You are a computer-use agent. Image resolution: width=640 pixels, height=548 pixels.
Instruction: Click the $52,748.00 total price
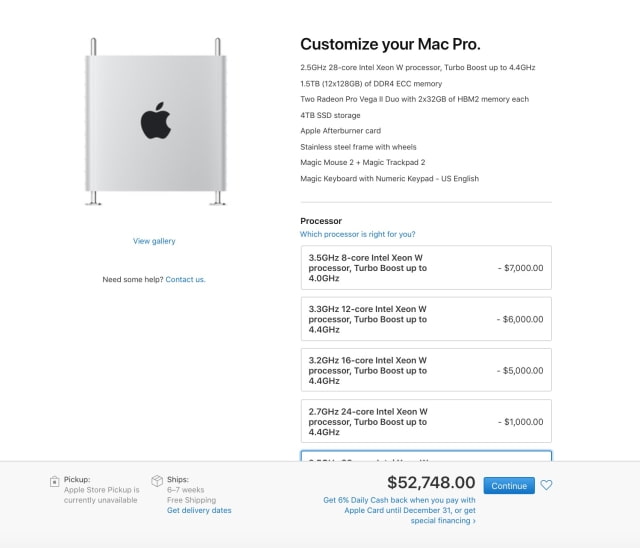tap(430, 484)
